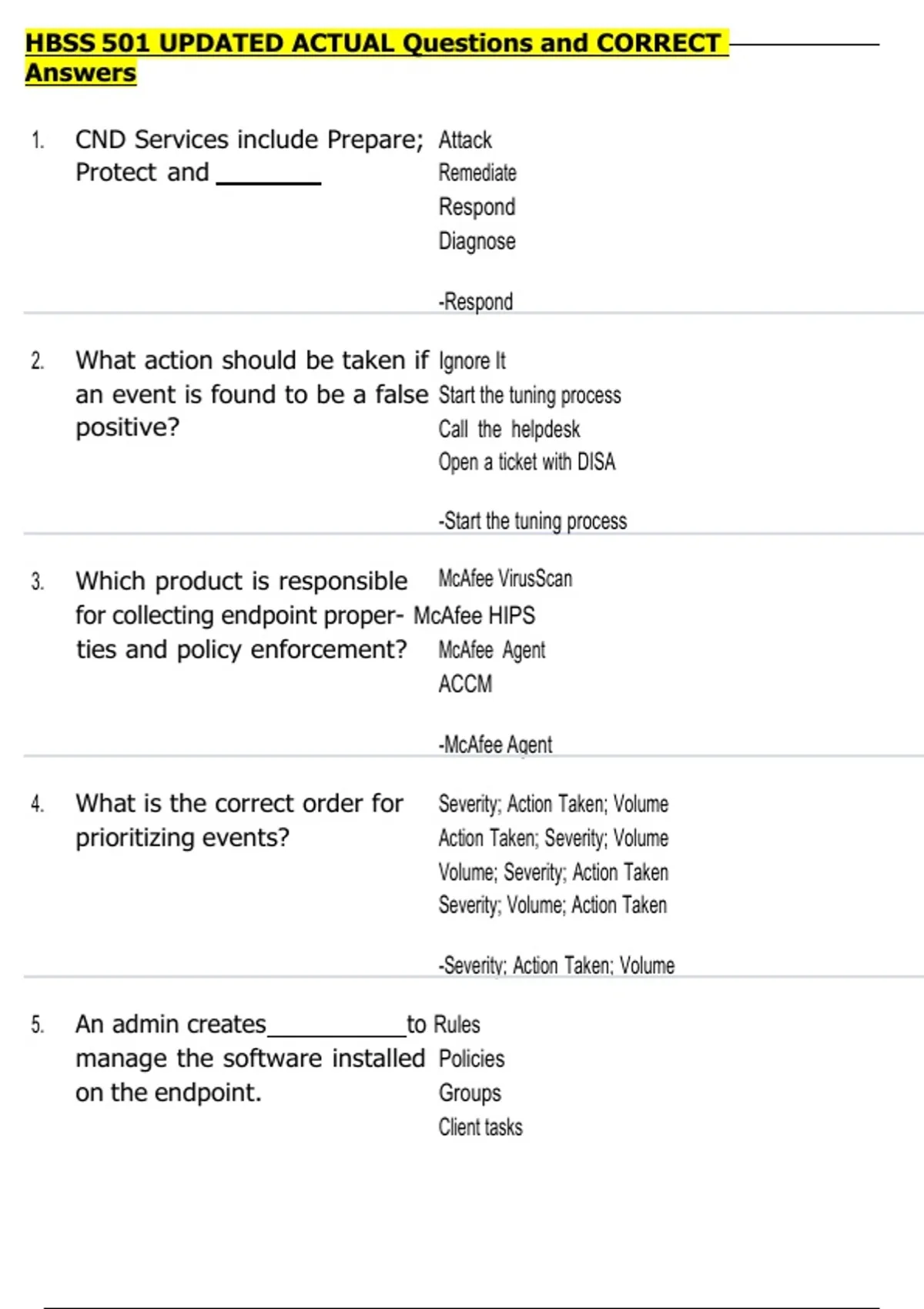The width and height of the screenshot is (924, 1309).
Task: Click the 'Client tasks' answer choice
Action: 480,1127
